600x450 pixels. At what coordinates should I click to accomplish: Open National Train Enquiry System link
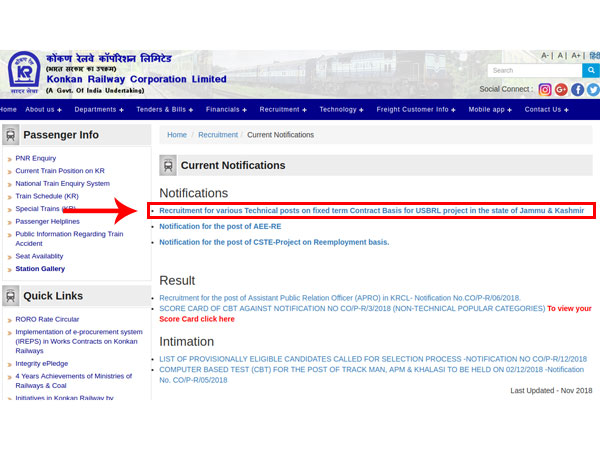[62, 183]
